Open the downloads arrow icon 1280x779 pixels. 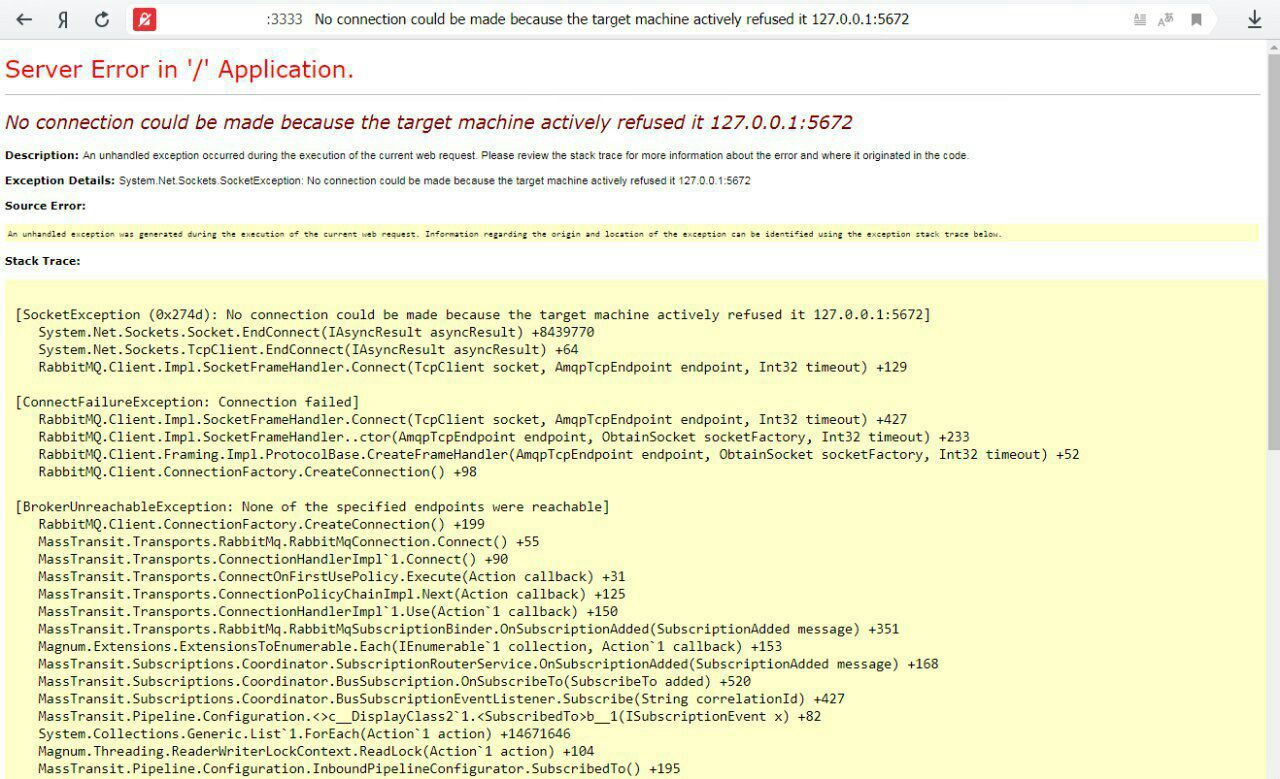coord(1254,19)
